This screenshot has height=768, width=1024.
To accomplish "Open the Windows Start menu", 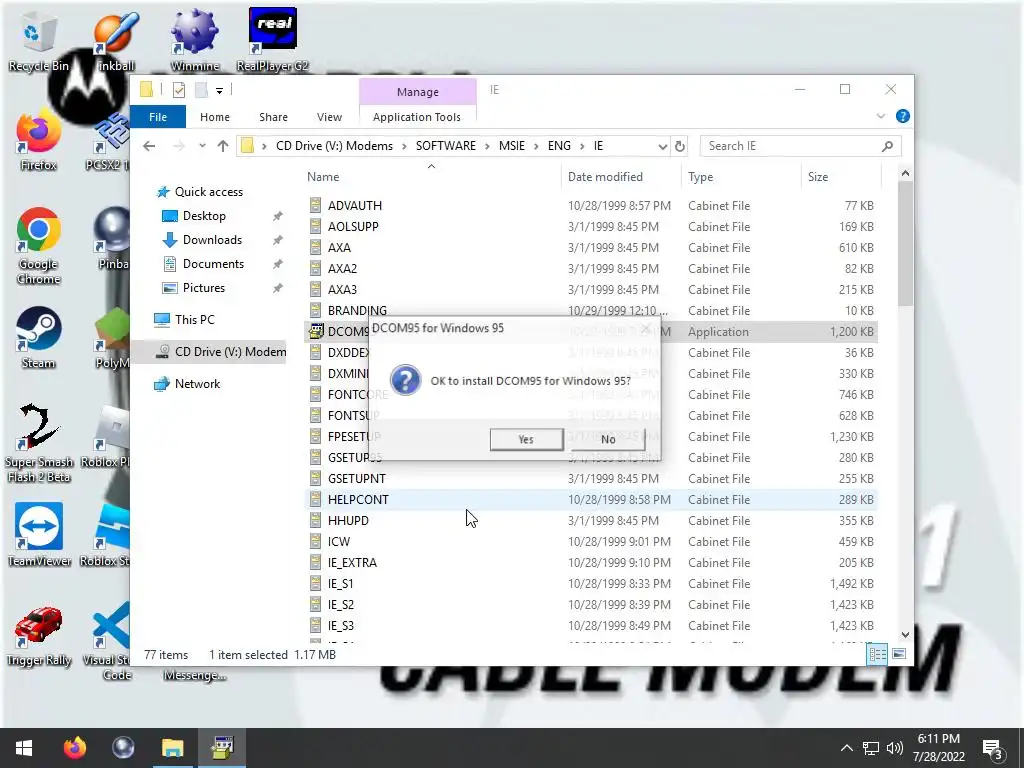I will tap(24, 748).
